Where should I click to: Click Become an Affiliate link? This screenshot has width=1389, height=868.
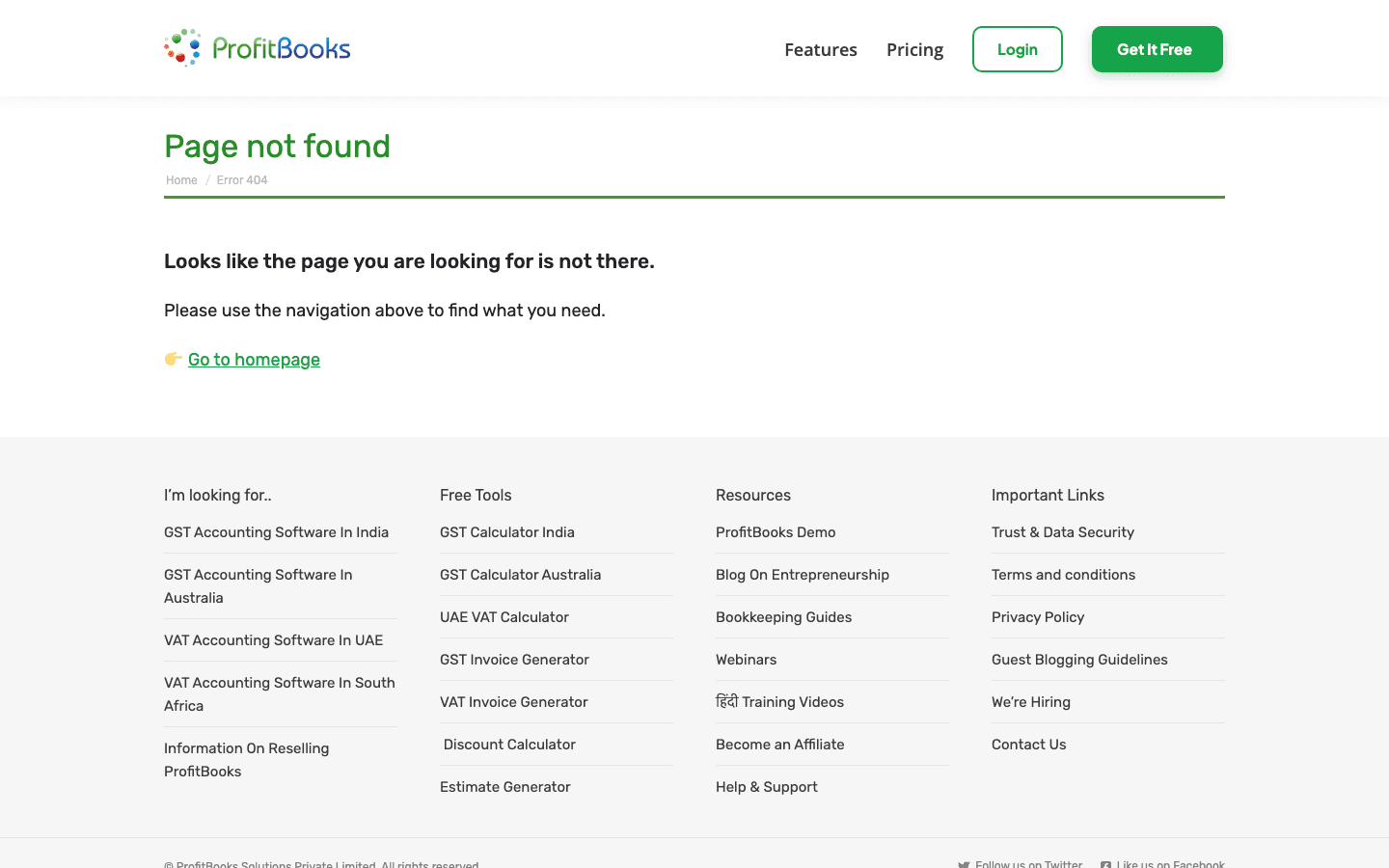[780, 745]
